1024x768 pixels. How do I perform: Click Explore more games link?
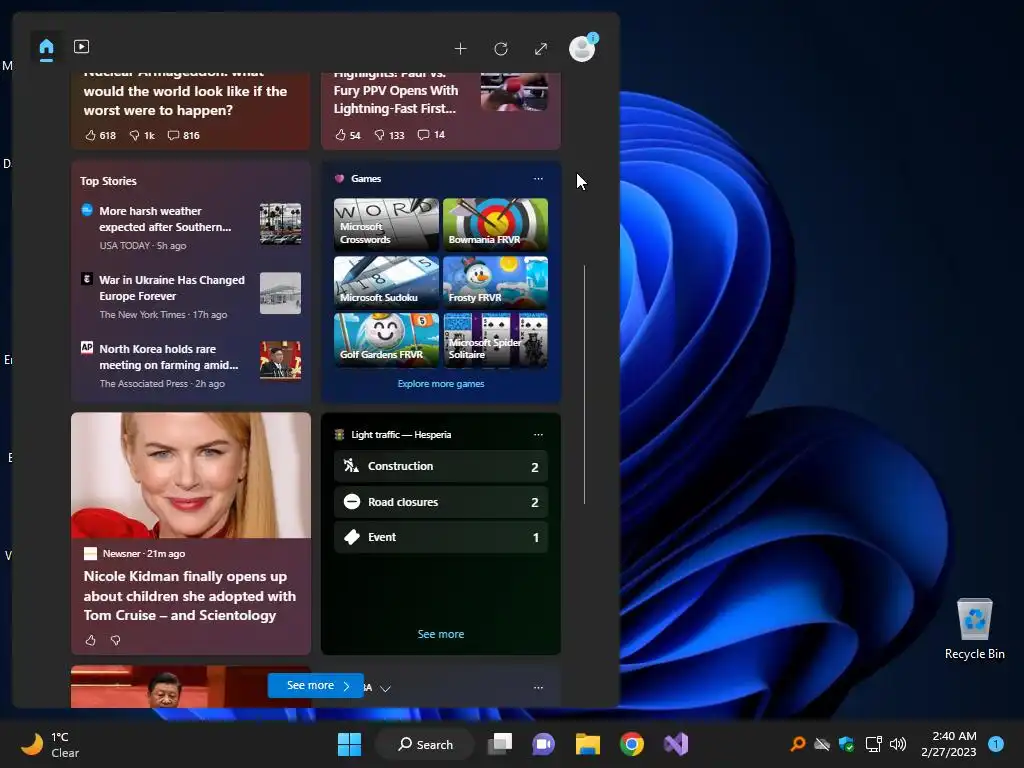point(441,383)
